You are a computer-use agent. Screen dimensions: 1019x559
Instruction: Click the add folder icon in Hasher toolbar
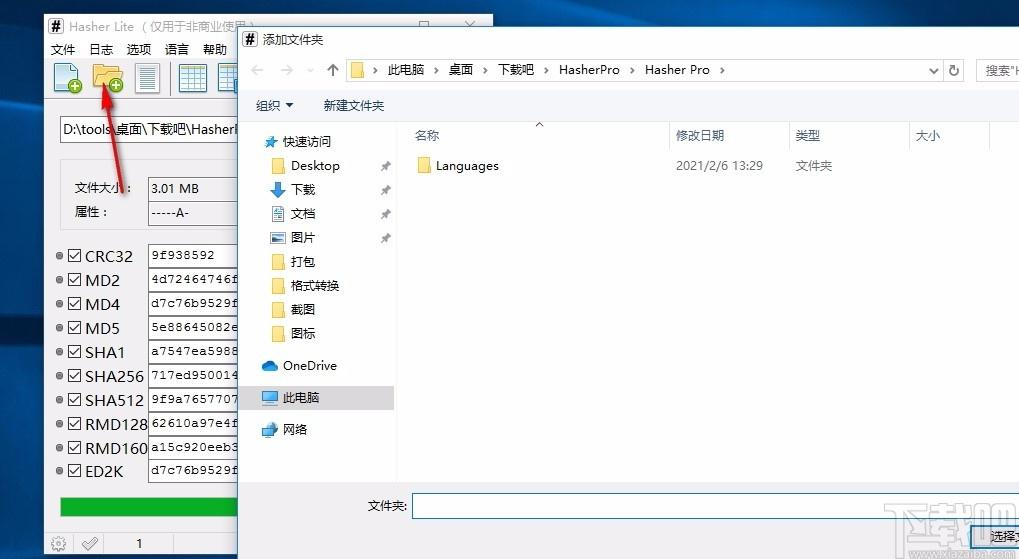point(107,77)
